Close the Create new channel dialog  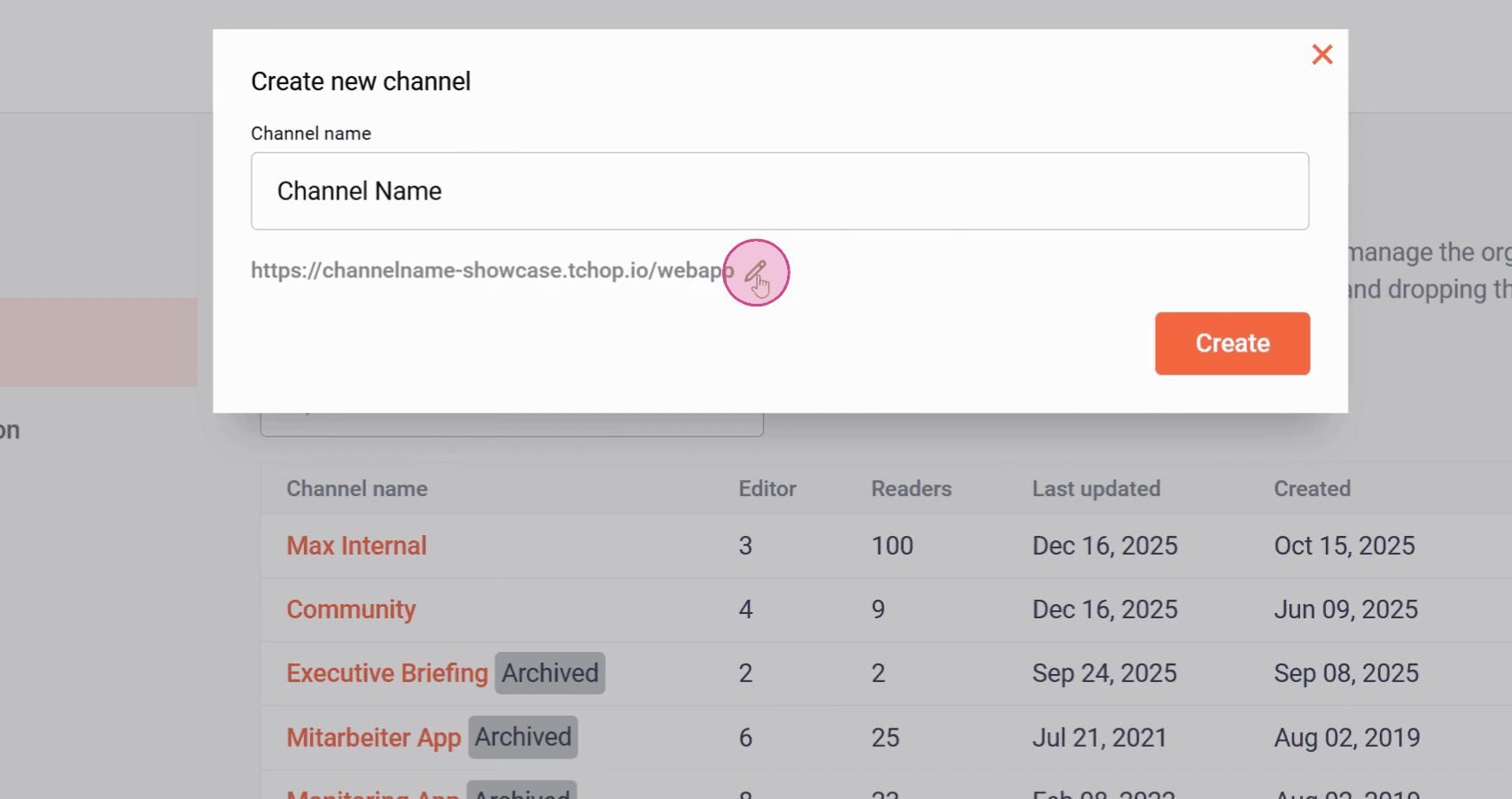click(1322, 55)
